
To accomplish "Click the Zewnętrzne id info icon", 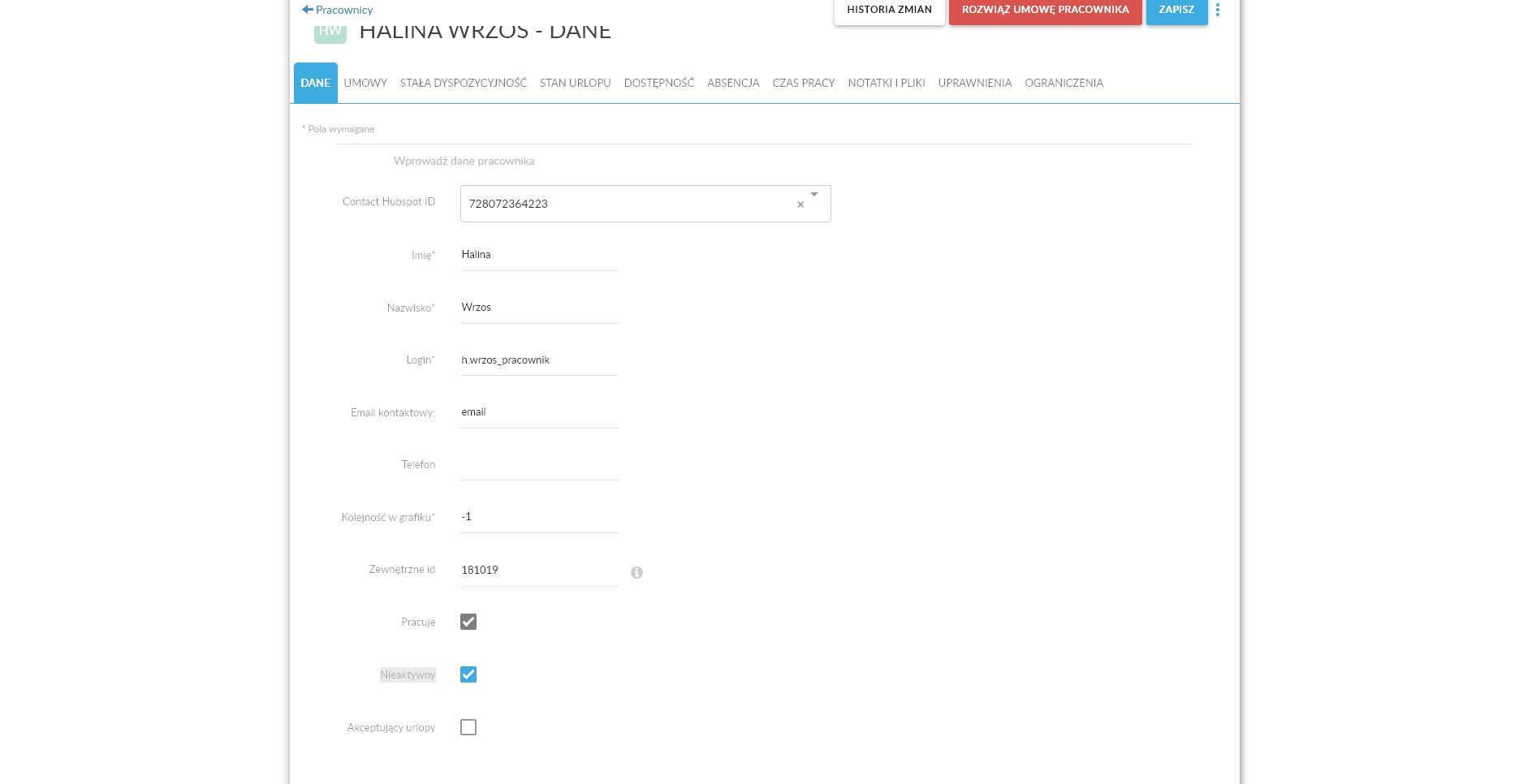I will [636, 572].
